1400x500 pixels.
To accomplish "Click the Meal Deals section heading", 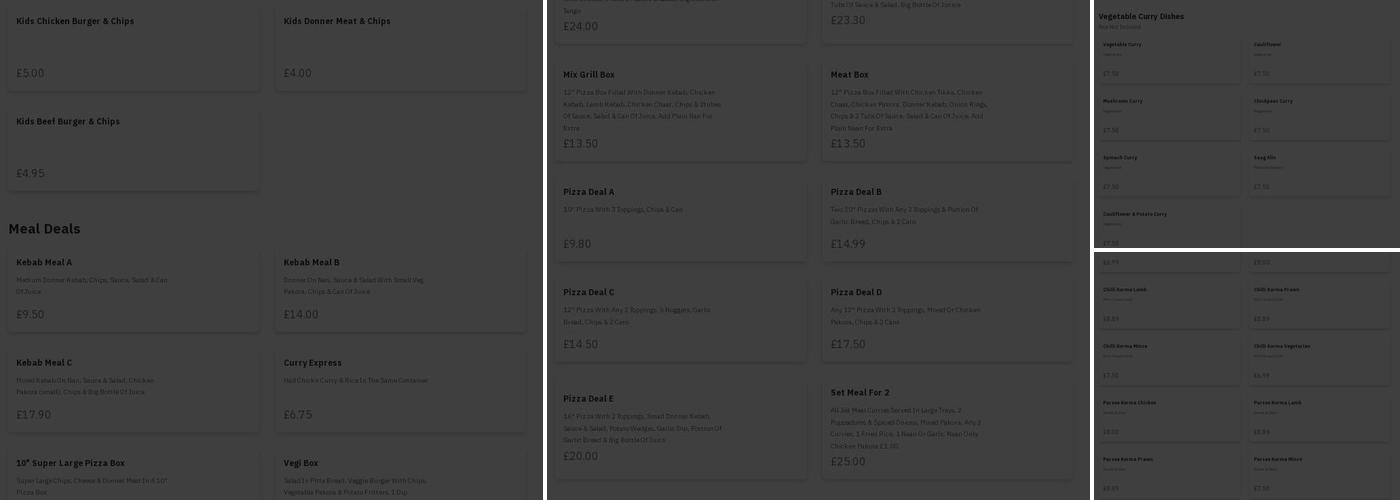I will [45, 229].
